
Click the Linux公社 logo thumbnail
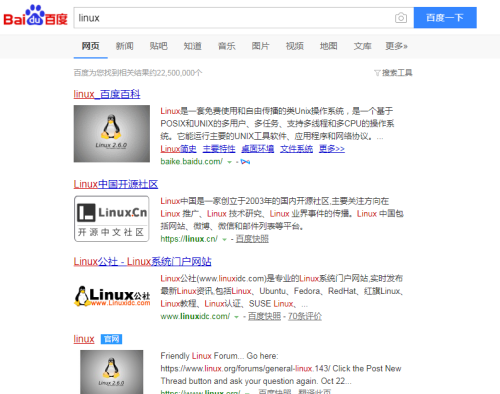112,296
